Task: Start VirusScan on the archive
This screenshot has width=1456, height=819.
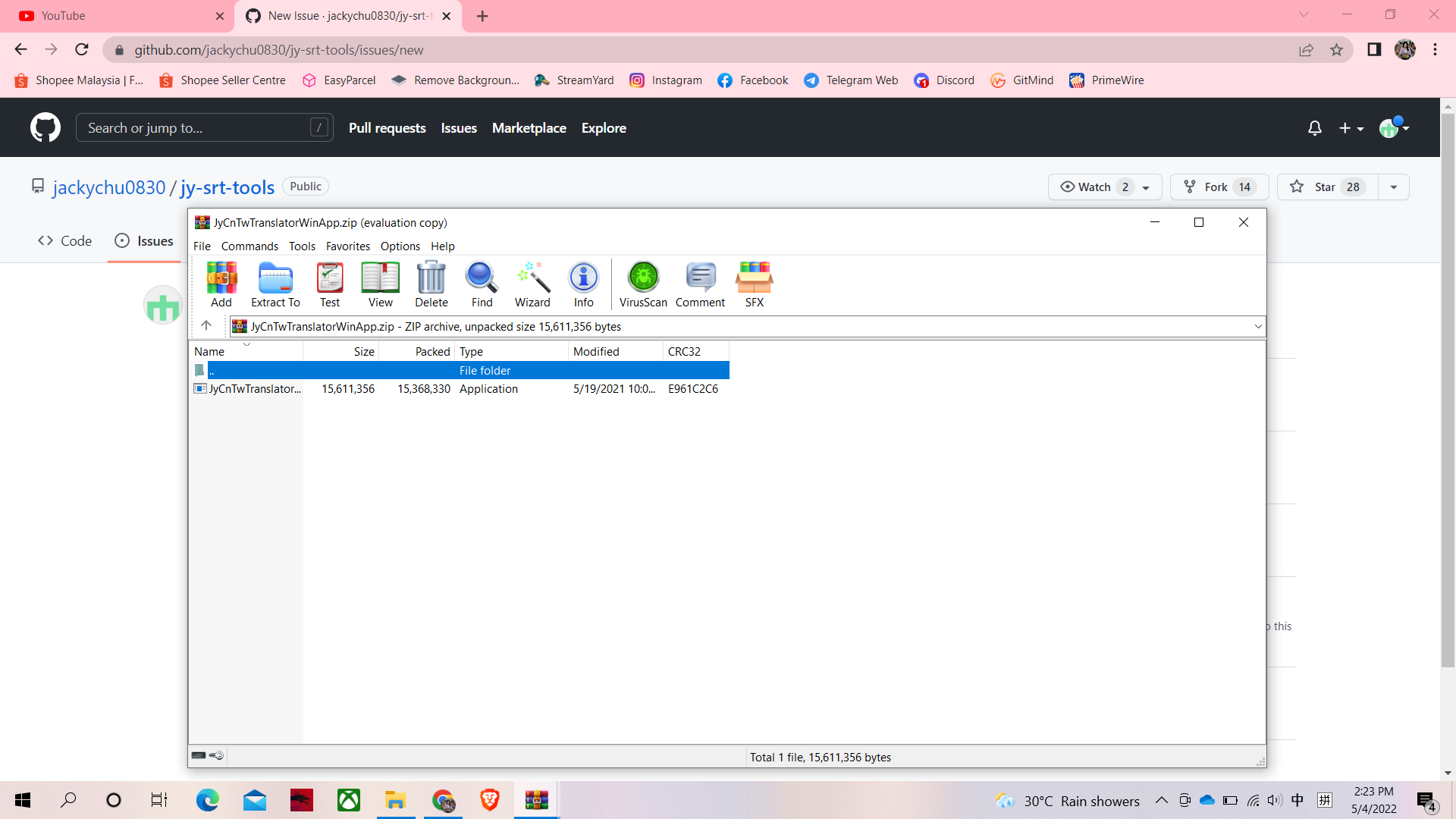Action: (643, 284)
